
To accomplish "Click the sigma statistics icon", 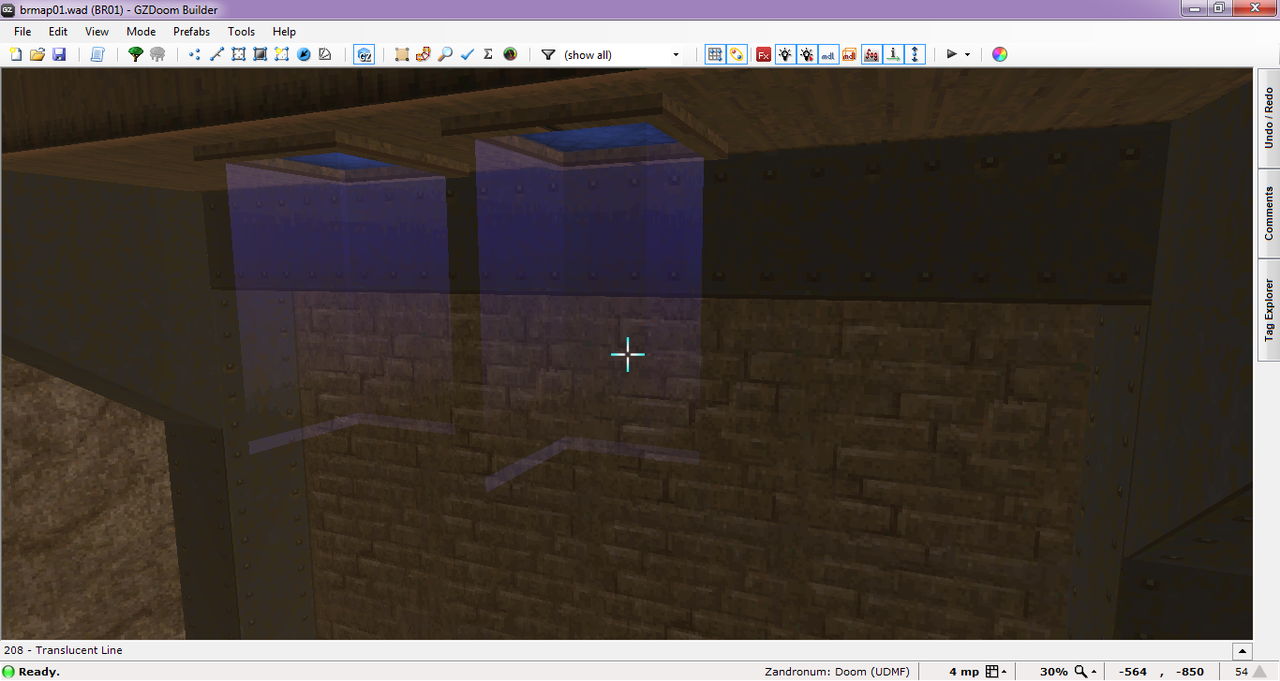I will (x=488, y=54).
